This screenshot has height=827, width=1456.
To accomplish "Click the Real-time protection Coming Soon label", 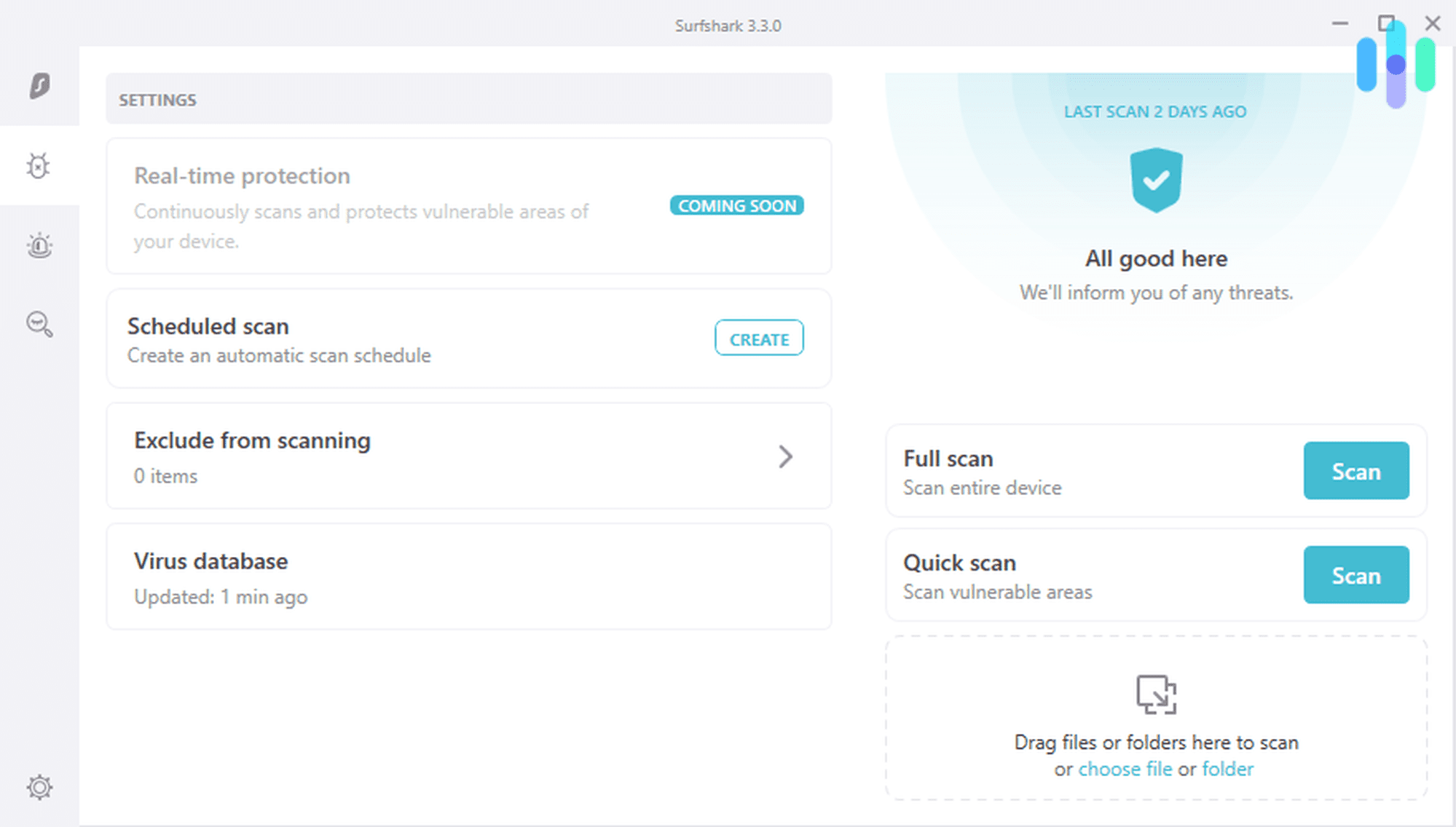I will tap(737, 205).
